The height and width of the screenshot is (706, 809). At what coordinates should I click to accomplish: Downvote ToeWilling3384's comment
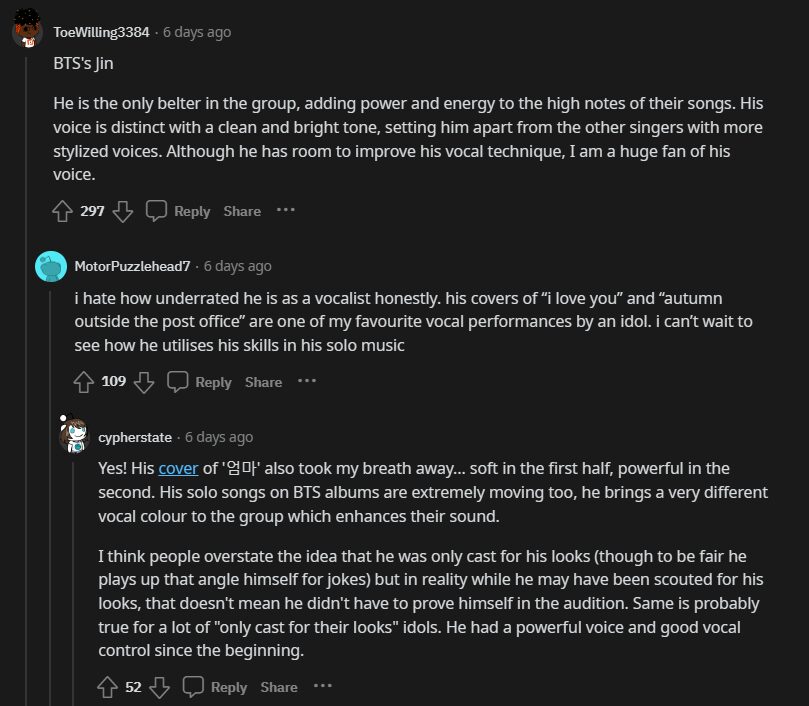123,211
